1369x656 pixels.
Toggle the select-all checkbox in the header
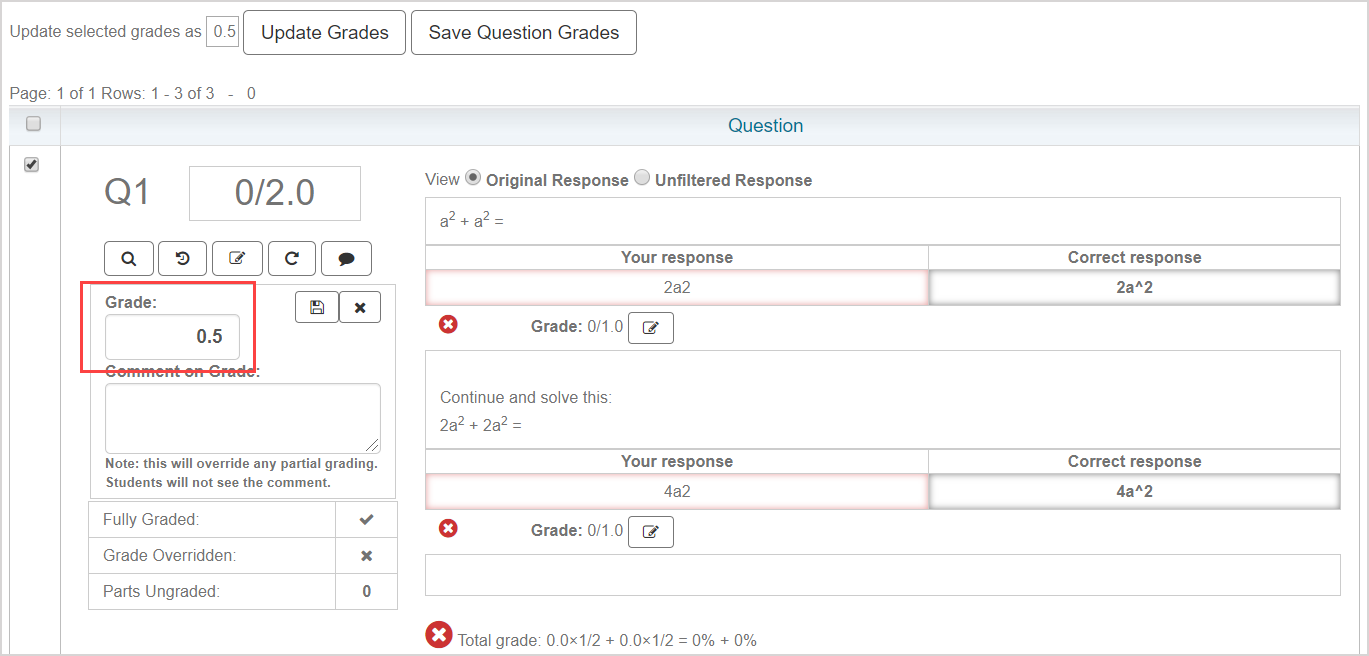[x=33, y=124]
